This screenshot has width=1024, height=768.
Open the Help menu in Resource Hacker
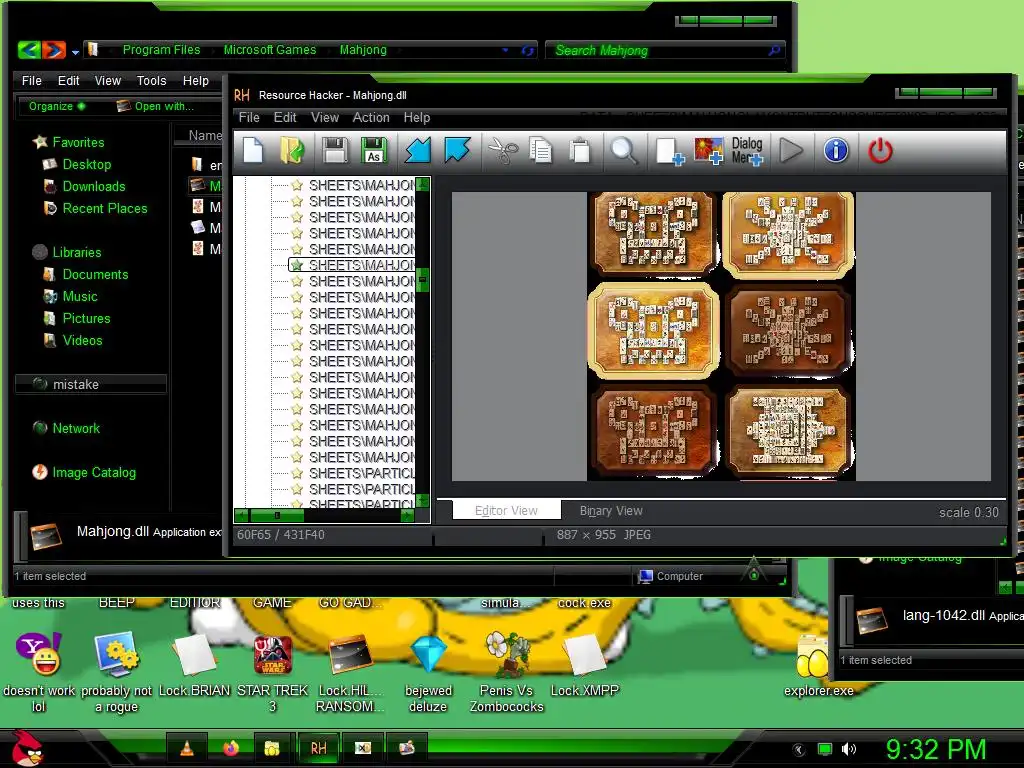pyautogui.click(x=417, y=118)
